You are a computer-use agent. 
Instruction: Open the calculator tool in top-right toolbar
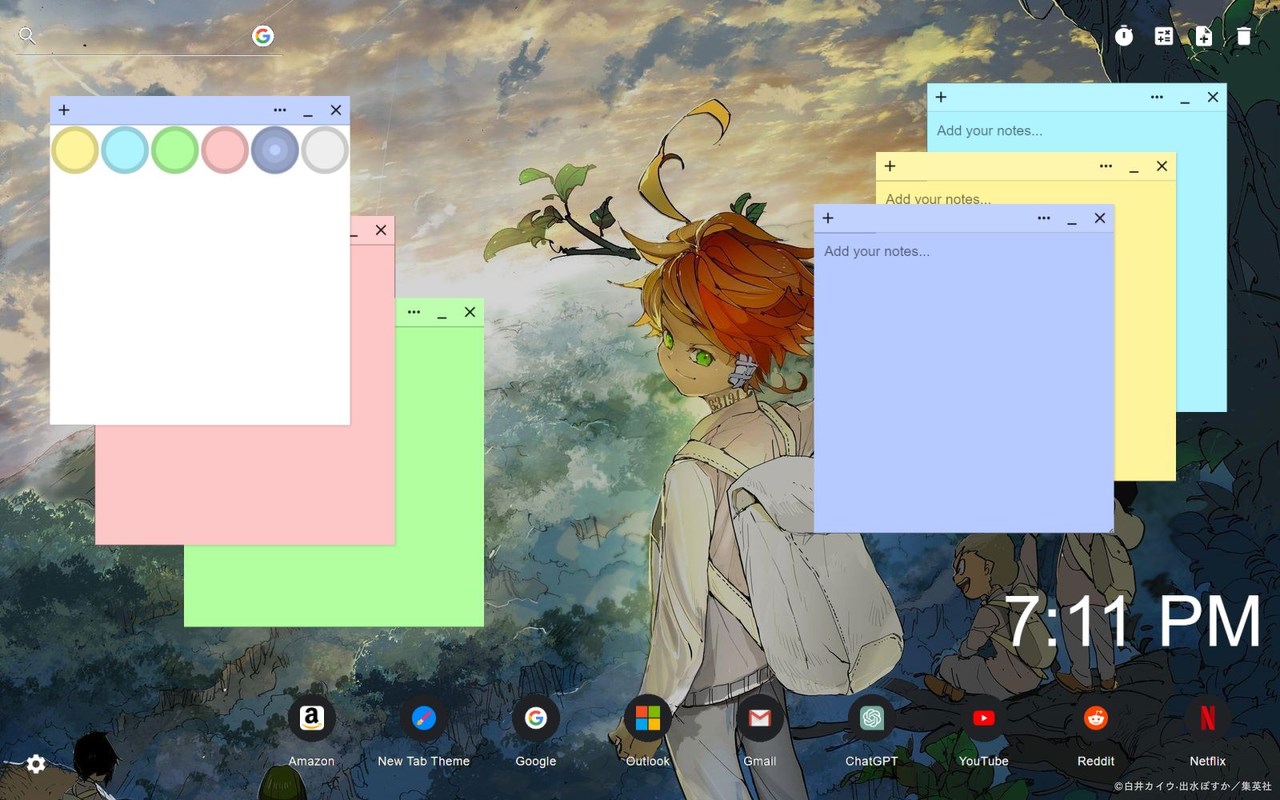pos(1164,36)
